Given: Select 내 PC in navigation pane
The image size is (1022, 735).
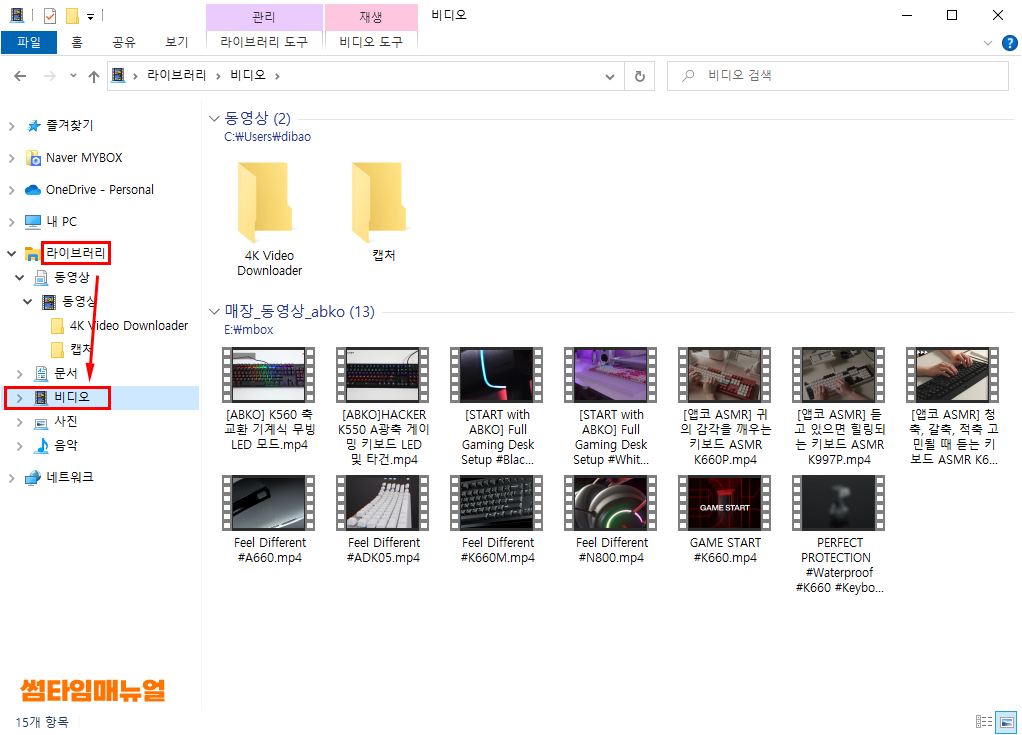Looking at the screenshot, I should 61,222.
